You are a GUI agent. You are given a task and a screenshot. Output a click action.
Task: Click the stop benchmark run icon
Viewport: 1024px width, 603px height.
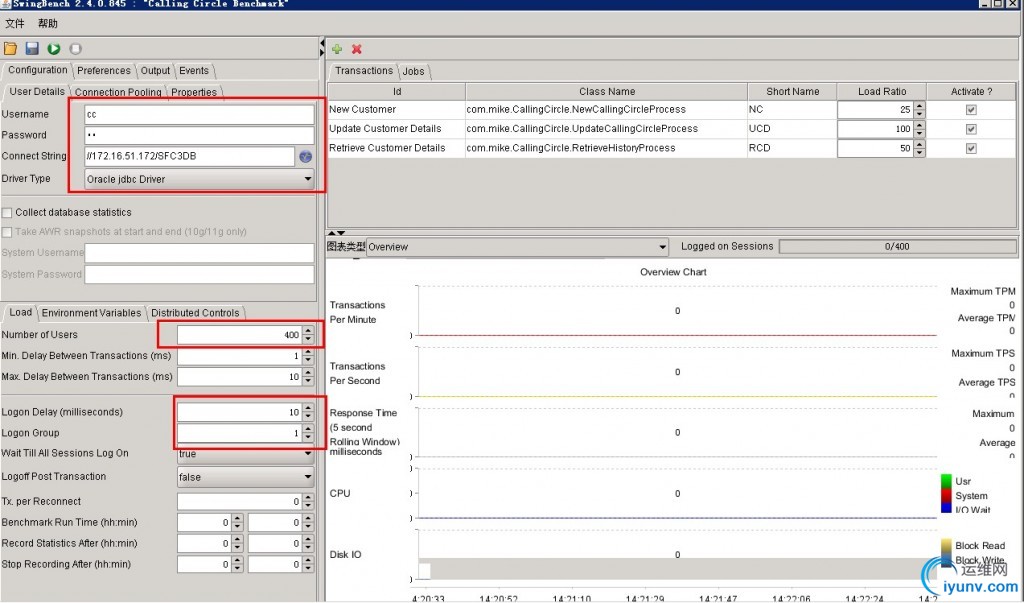(76, 48)
